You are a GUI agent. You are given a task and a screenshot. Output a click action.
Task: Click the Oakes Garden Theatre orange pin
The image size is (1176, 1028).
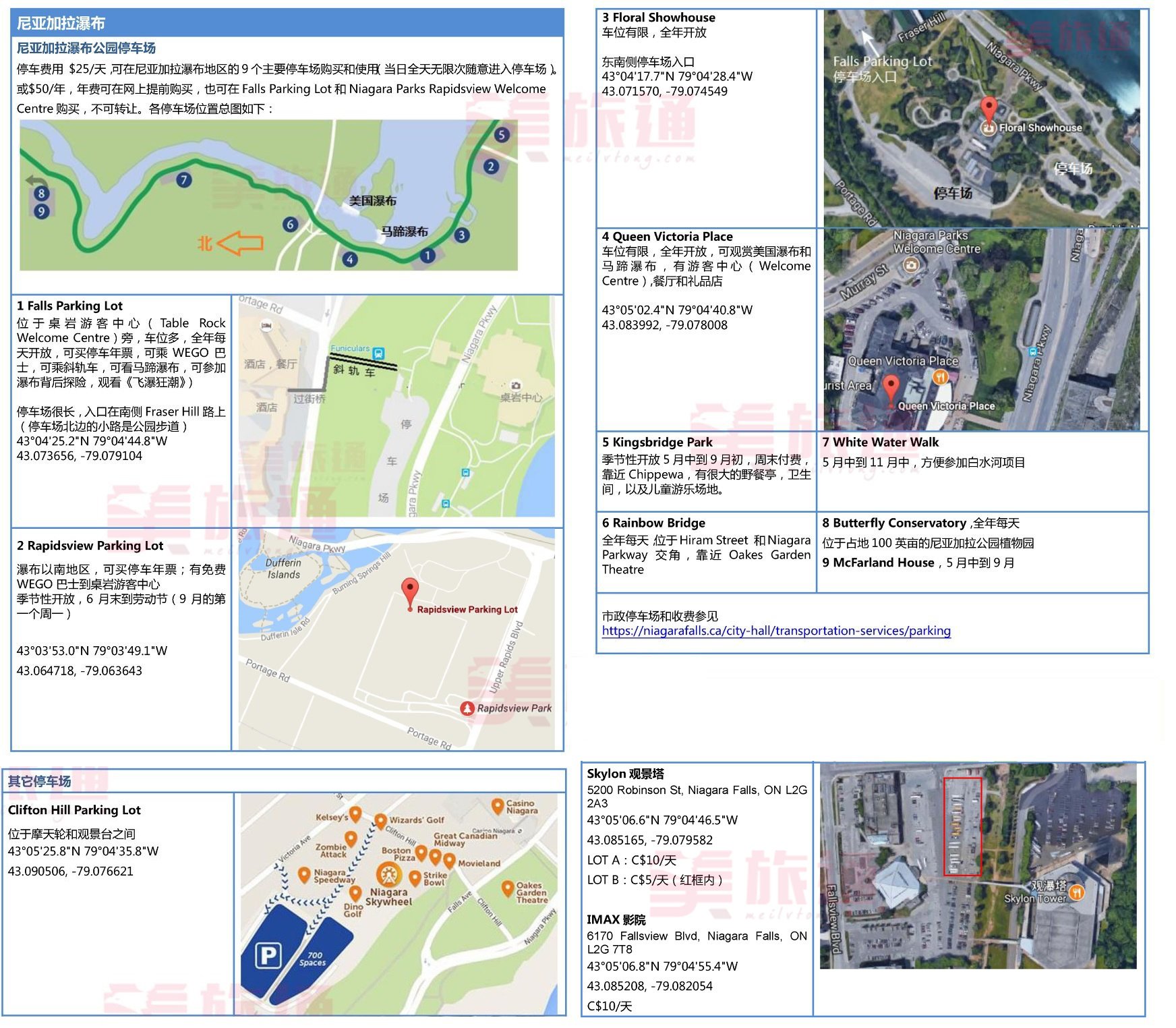508,888
